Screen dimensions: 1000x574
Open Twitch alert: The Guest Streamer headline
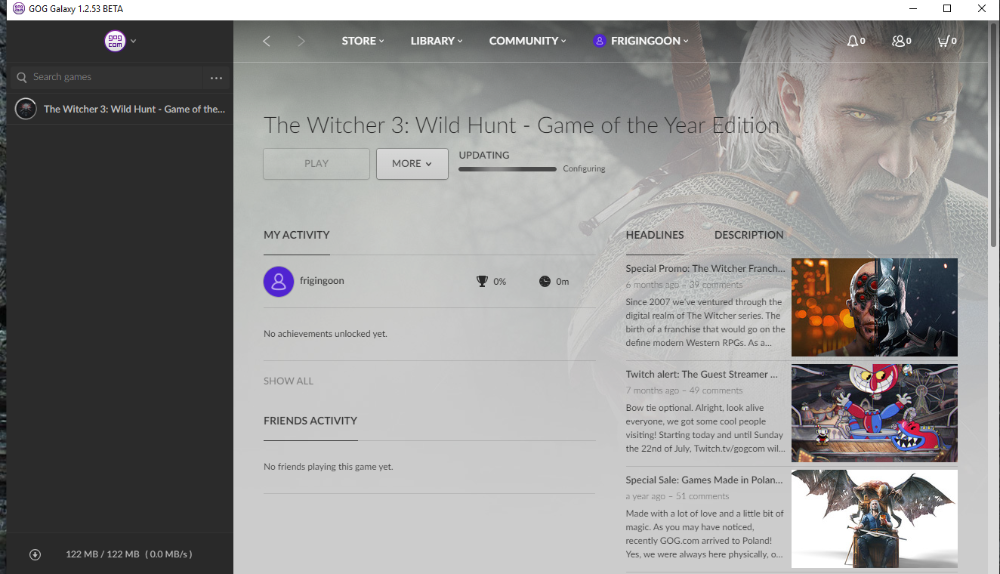tap(702, 374)
